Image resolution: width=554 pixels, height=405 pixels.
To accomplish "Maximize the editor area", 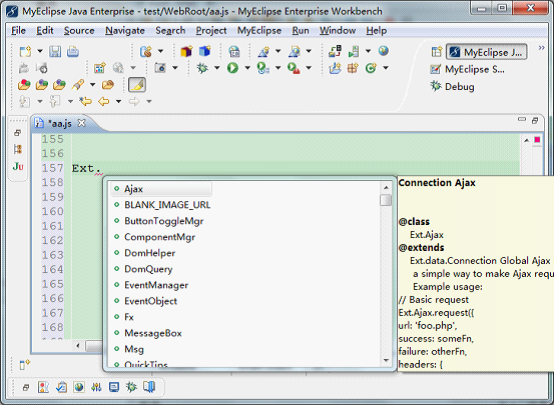I will click(535, 120).
